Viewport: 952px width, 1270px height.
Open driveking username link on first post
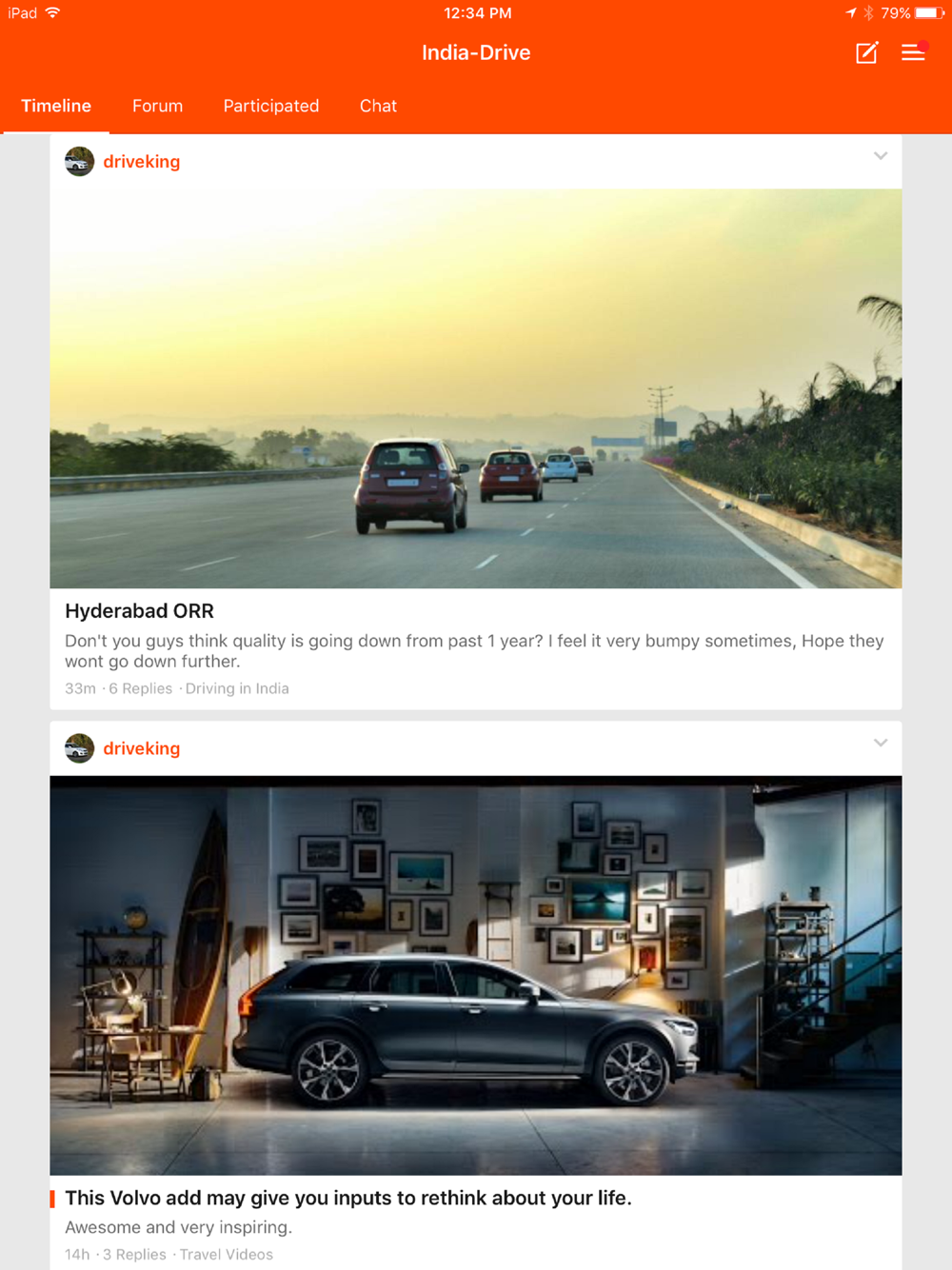(x=142, y=161)
